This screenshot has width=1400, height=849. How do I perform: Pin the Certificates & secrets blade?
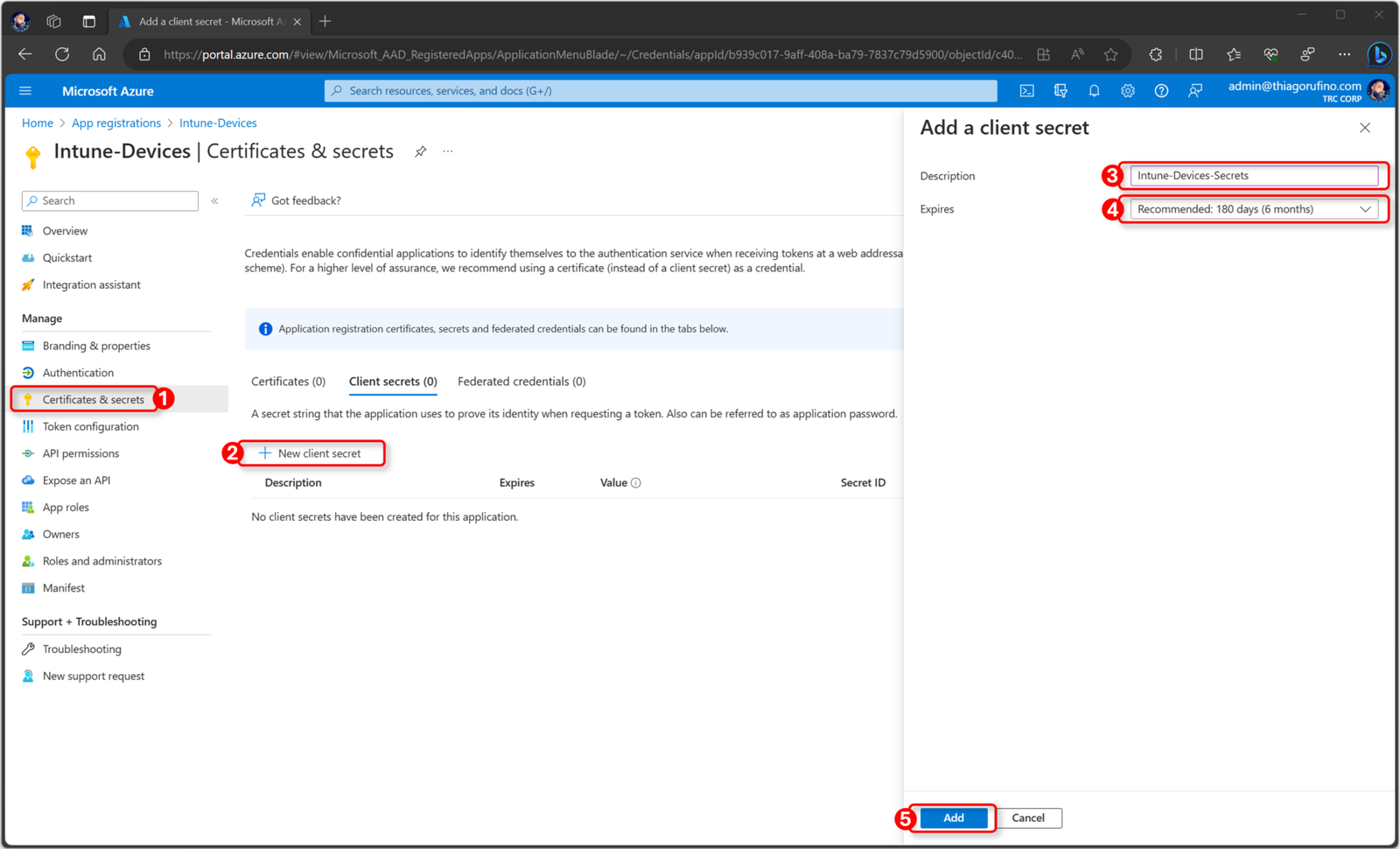[421, 151]
